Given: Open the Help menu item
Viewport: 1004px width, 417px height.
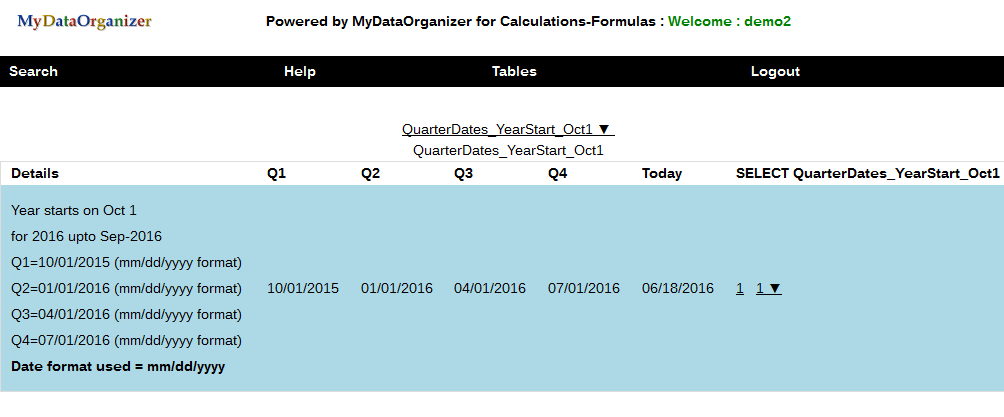Looking at the screenshot, I should pyautogui.click(x=300, y=71).
